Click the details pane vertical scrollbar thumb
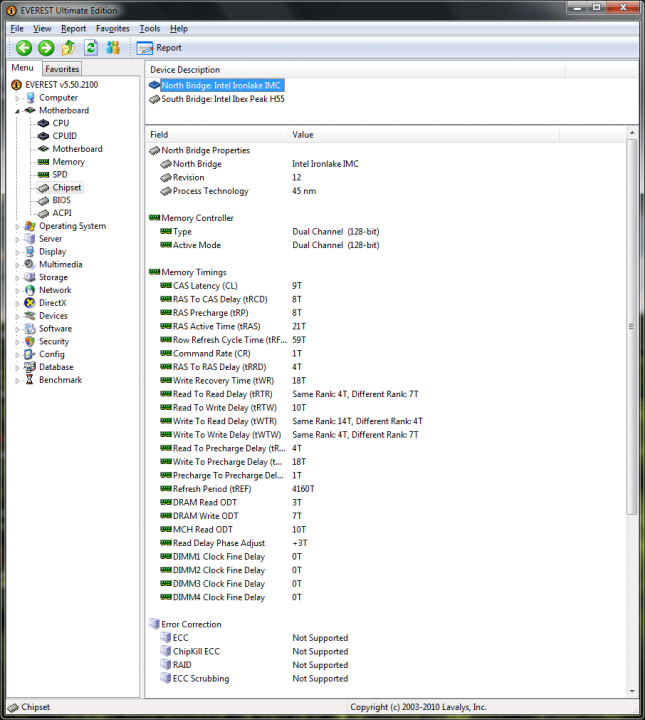Viewport: 645px width, 720px height. [632, 326]
